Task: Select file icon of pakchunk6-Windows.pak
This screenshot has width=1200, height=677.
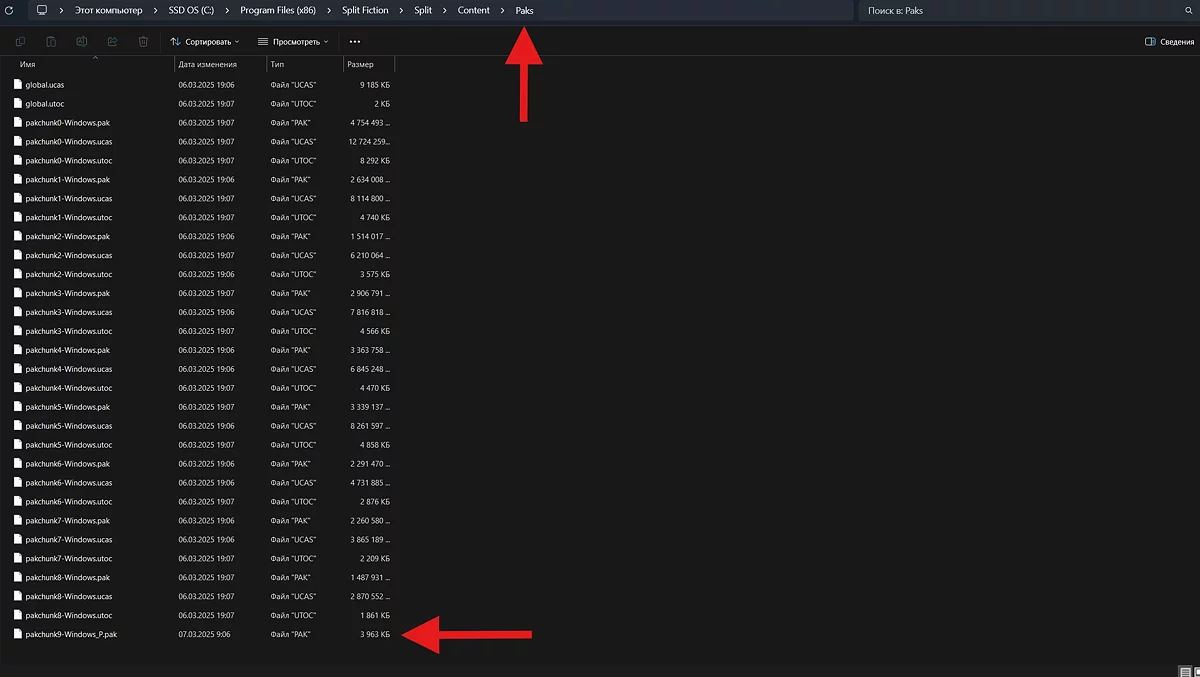Action: [x=17, y=464]
